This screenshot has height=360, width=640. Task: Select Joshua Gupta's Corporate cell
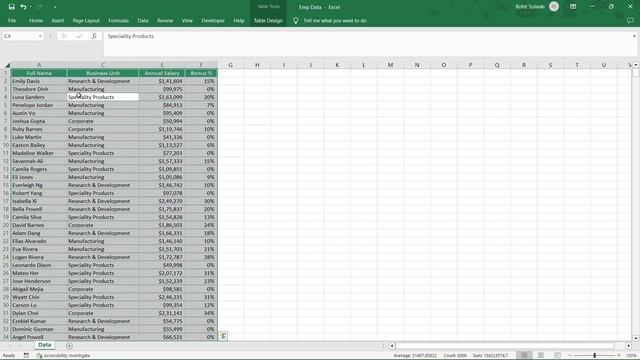pos(103,121)
